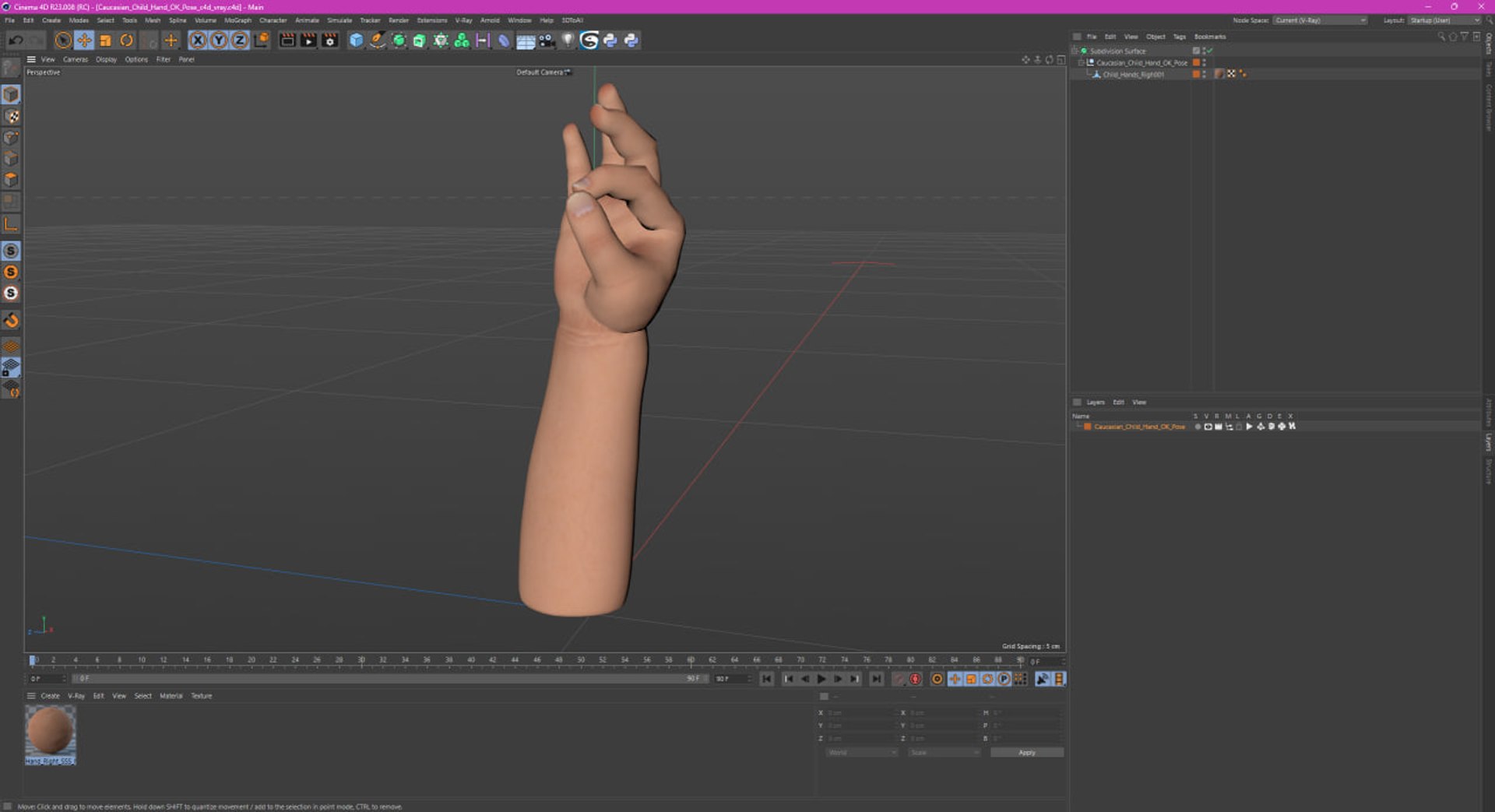Select Model mode in left sidebar

click(11, 94)
